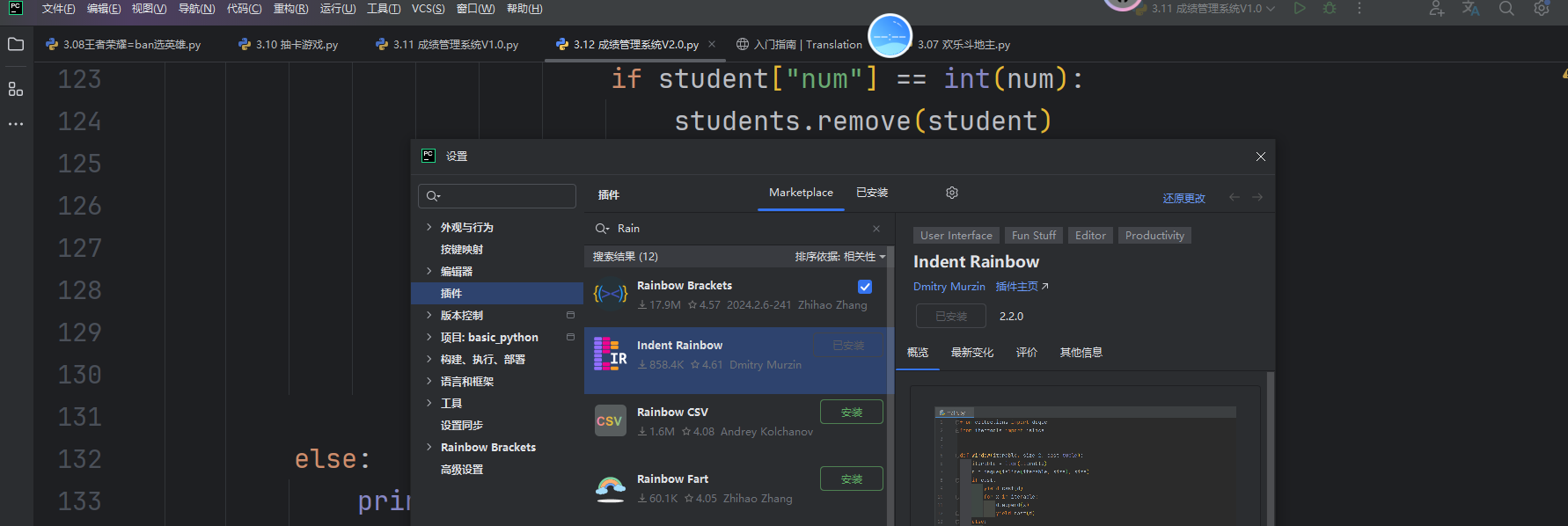Open the 最新变化 tab of plugin details
This screenshot has width=1568, height=526.
click(x=972, y=353)
